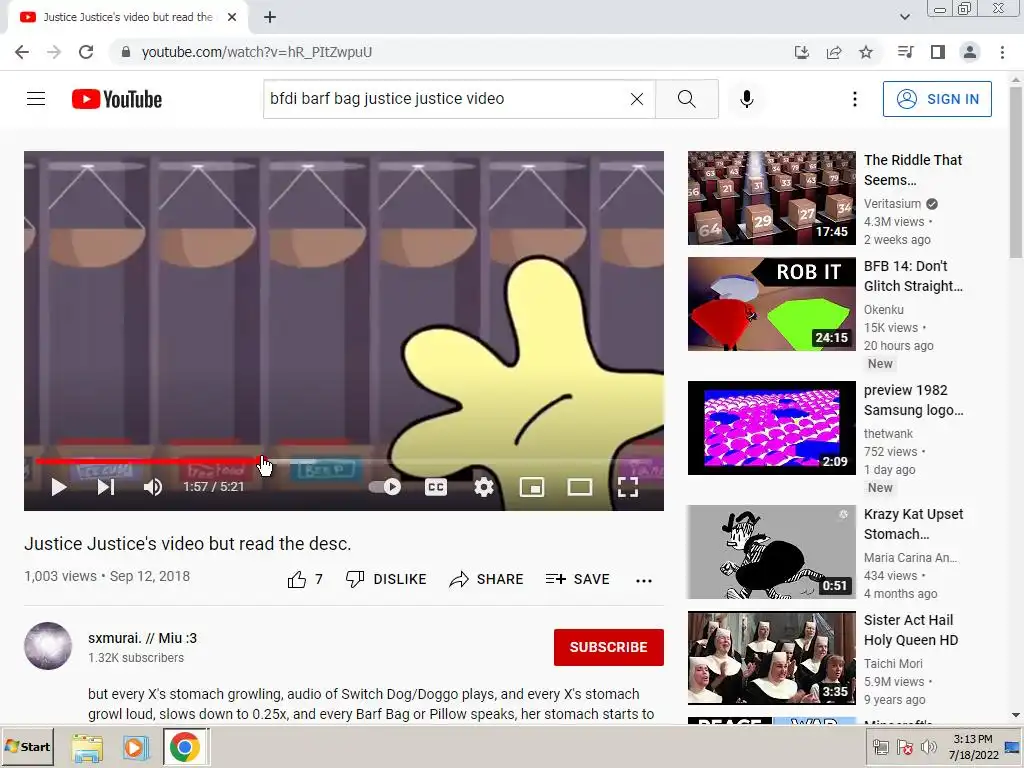Open BFB 14 ROB IT thumbnail
The width and height of the screenshot is (1024, 768).
click(x=771, y=304)
